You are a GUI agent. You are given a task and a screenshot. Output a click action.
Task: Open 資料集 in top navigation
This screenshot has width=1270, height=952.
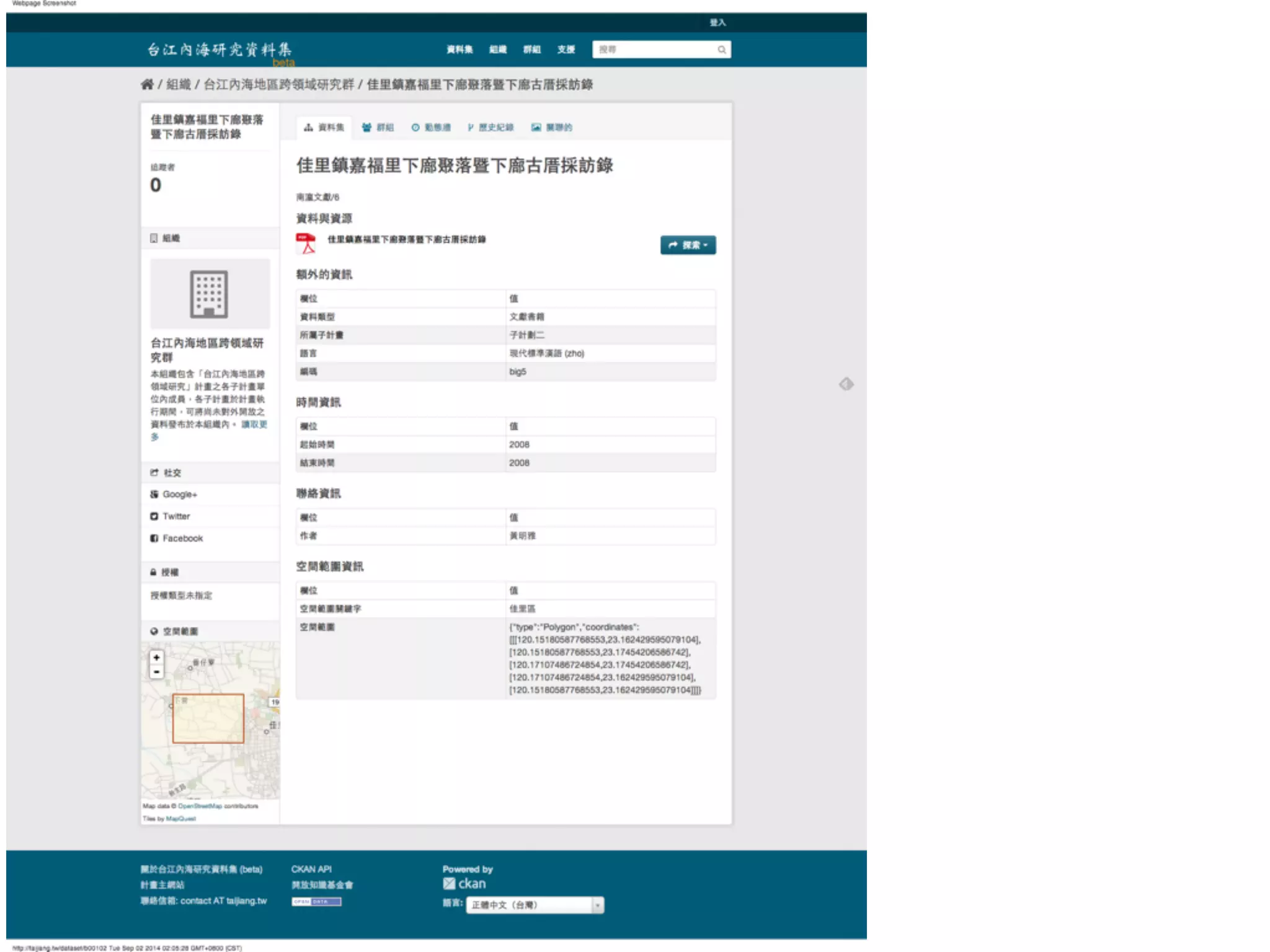pyautogui.click(x=460, y=50)
